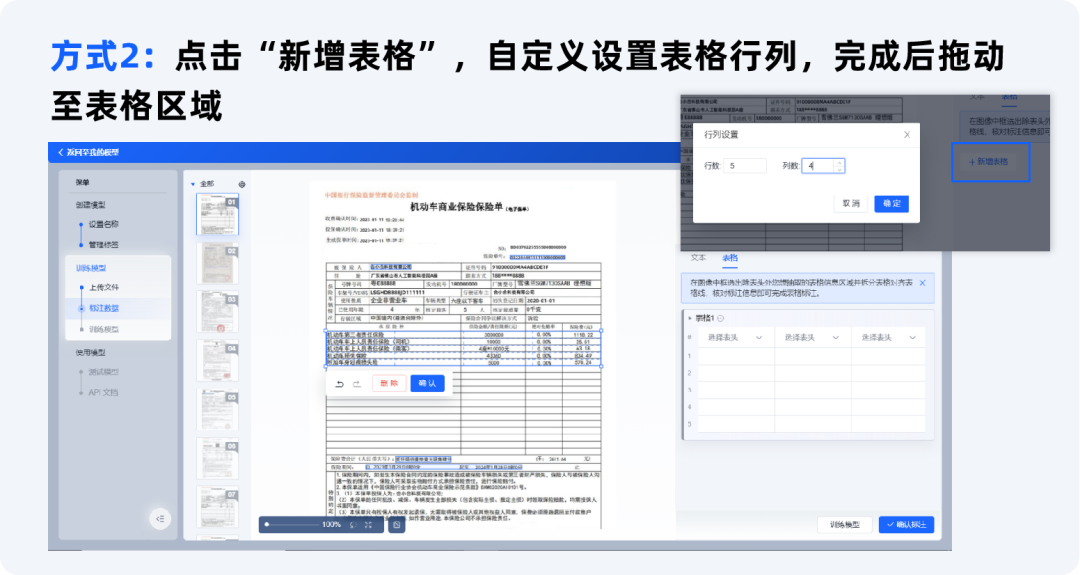Click the 确认标注 button

coord(906,525)
